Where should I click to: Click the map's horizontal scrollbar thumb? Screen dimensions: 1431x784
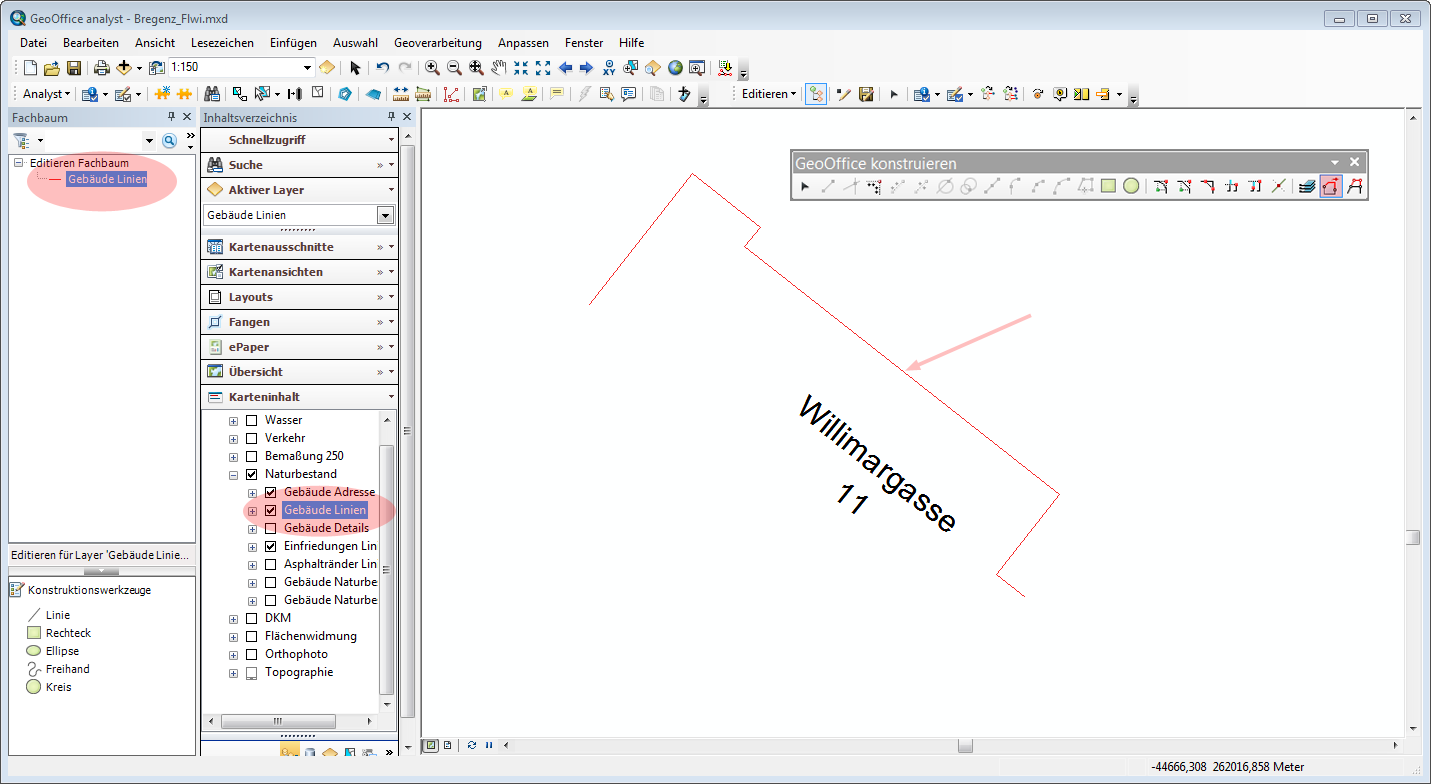(x=964, y=745)
